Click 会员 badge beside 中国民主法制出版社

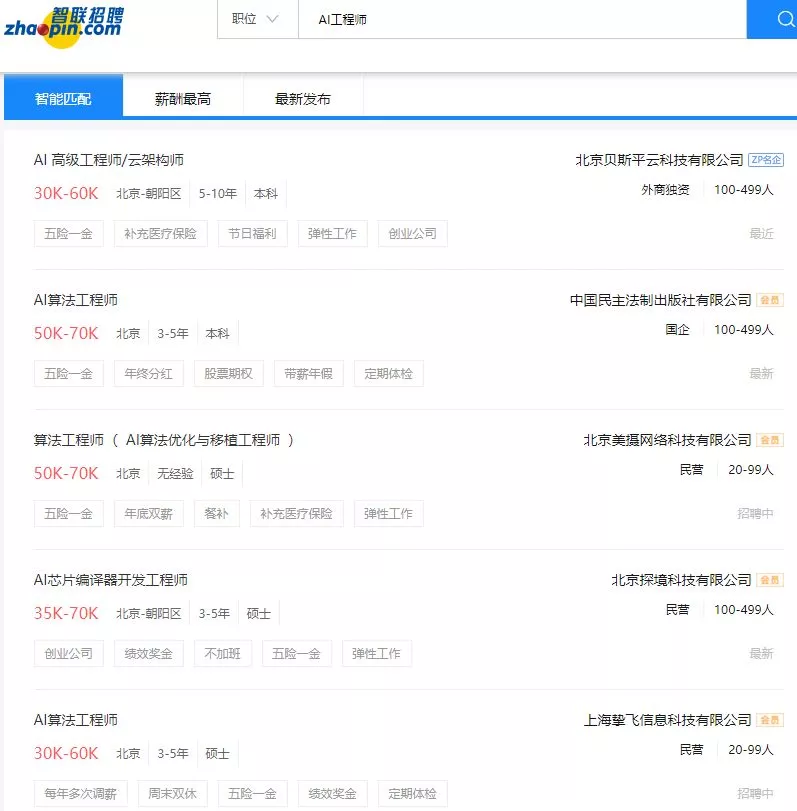pos(770,300)
